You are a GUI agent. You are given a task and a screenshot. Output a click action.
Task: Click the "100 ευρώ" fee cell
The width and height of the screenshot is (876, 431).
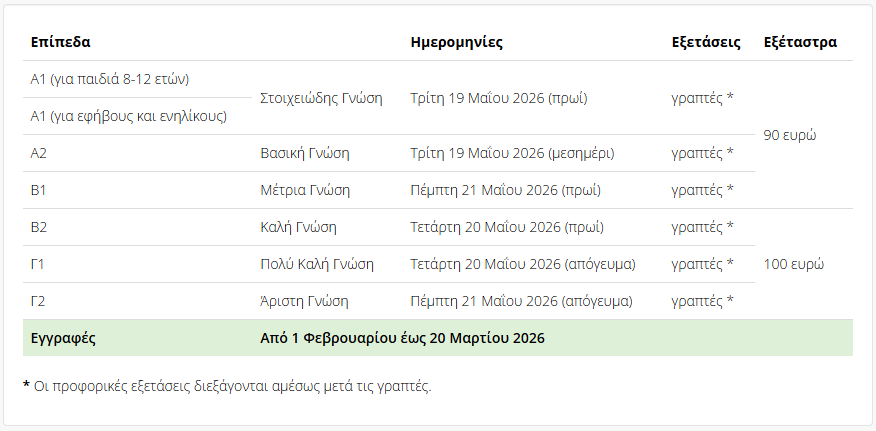[x=793, y=264]
